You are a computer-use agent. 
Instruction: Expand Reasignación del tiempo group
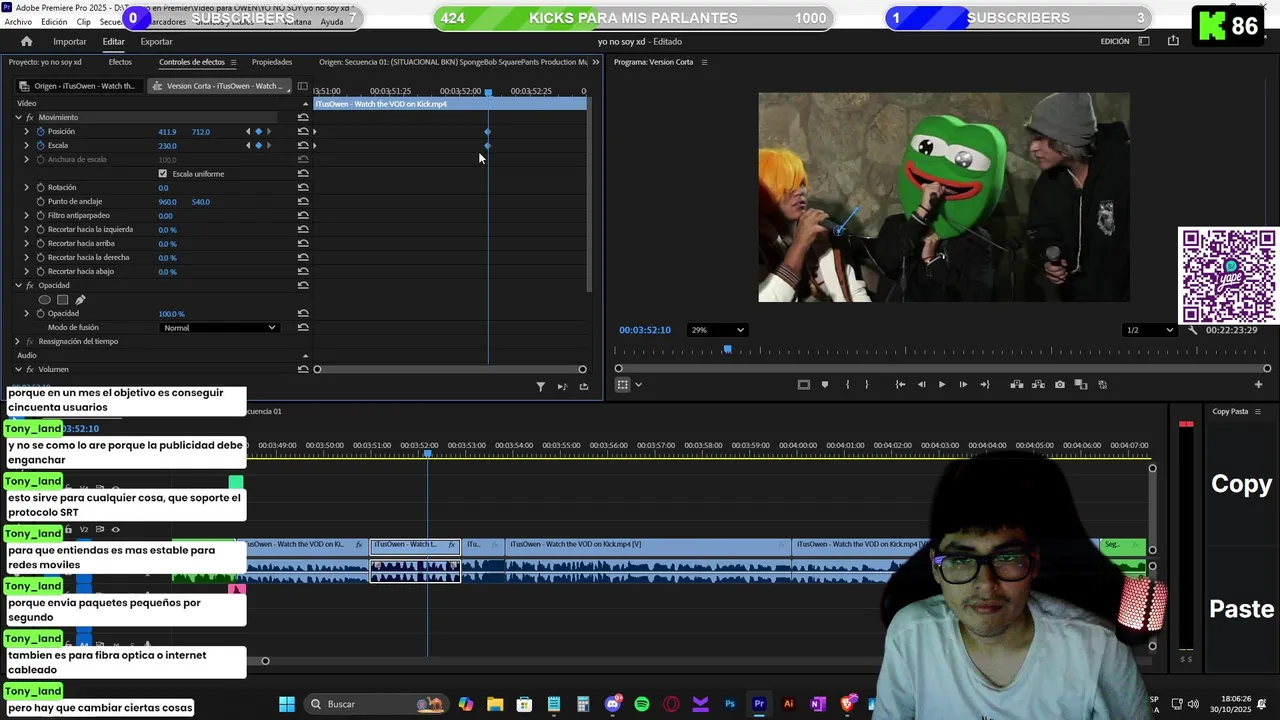click(x=18, y=341)
